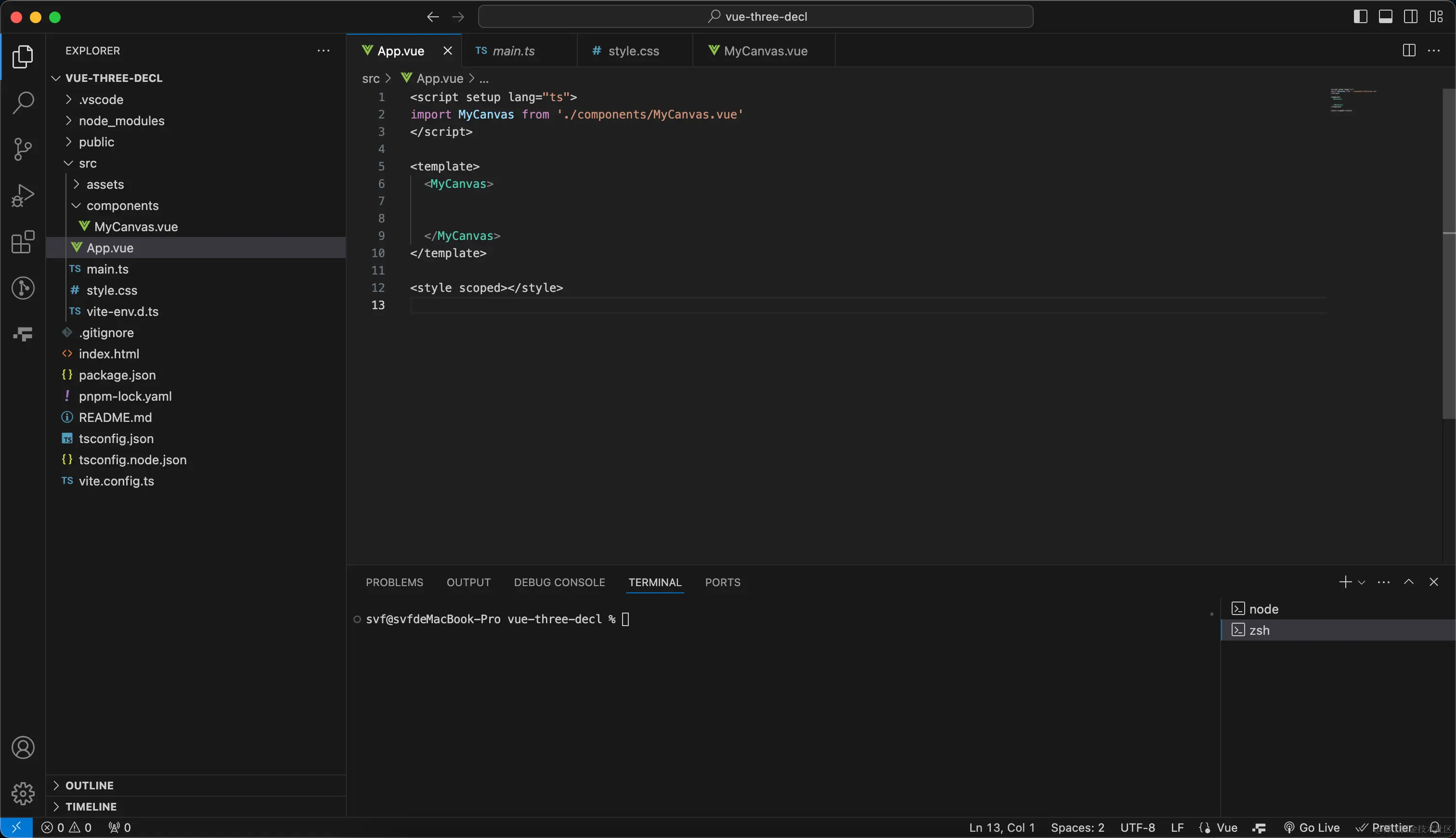Open Source Control view
This screenshot has height=838, width=1456.
pos(23,149)
